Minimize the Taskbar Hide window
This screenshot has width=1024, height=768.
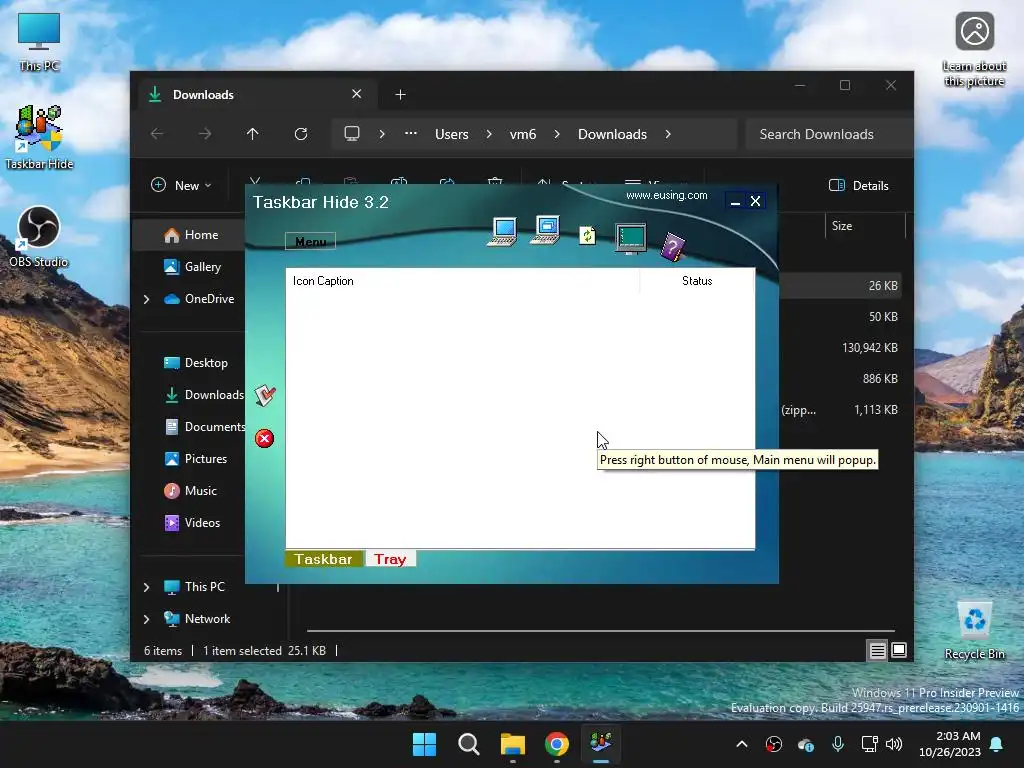click(x=735, y=202)
